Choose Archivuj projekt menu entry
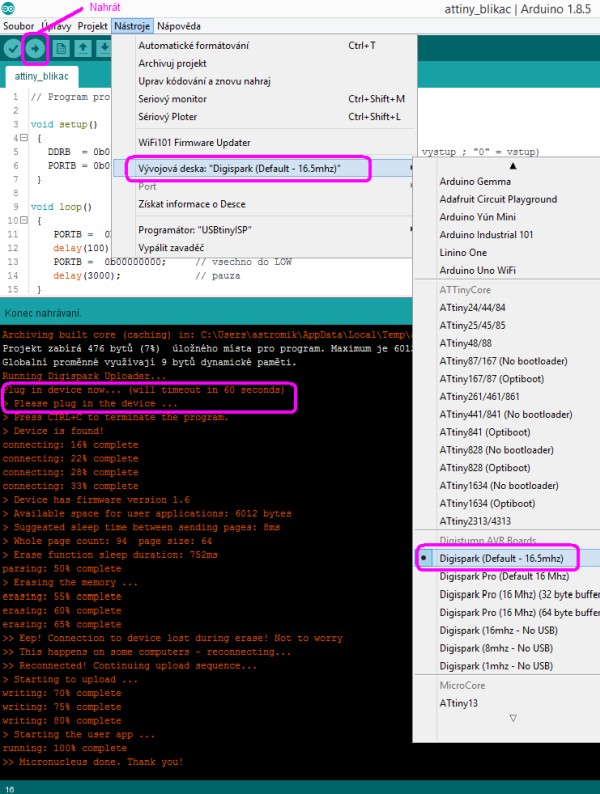Viewport: 600px width, 794px height. tap(263, 63)
